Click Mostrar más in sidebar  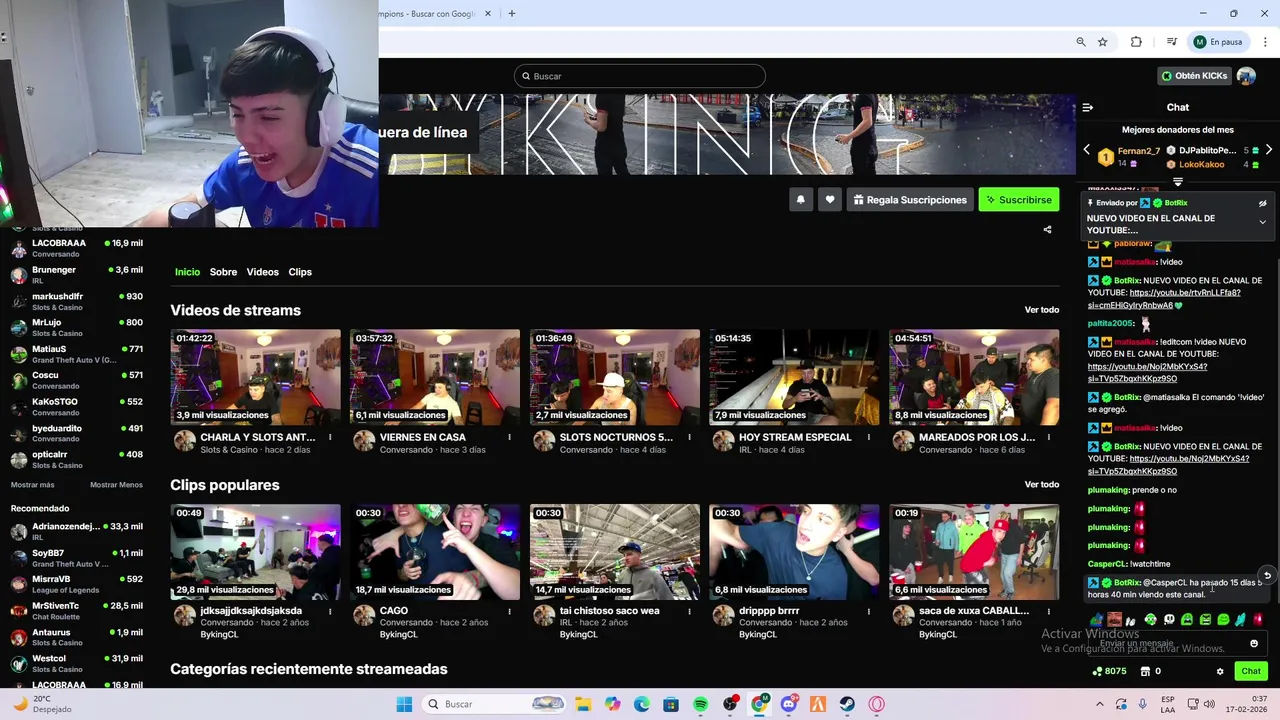point(32,485)
